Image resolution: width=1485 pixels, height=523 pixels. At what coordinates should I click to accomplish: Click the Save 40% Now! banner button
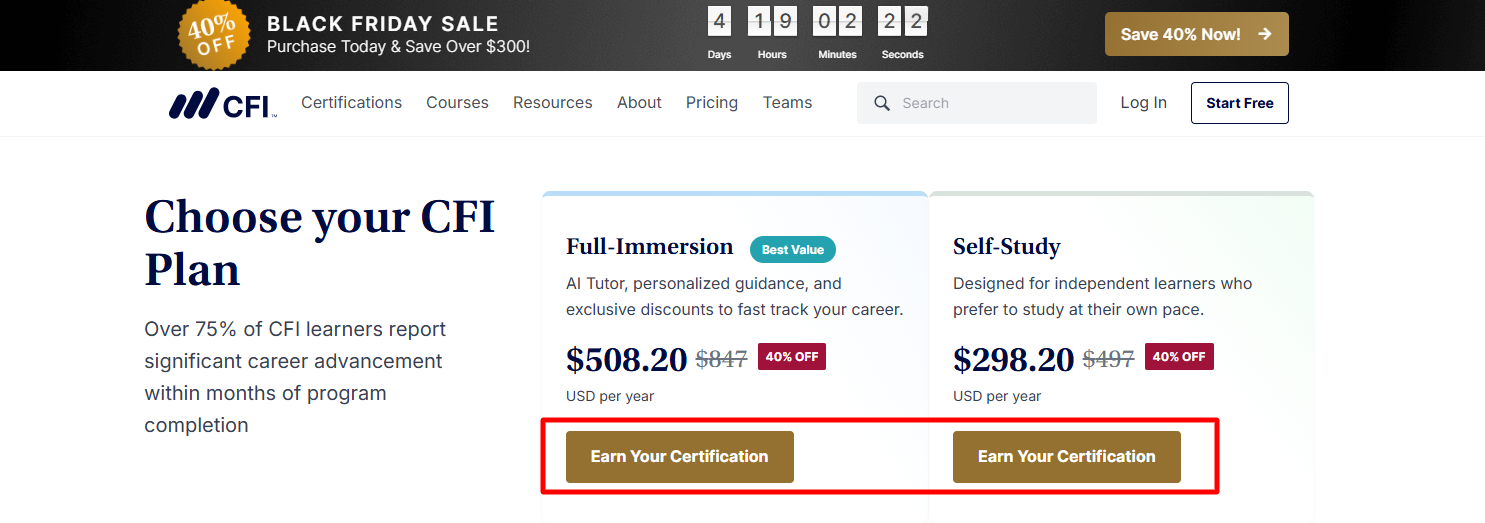point(1196,34)
